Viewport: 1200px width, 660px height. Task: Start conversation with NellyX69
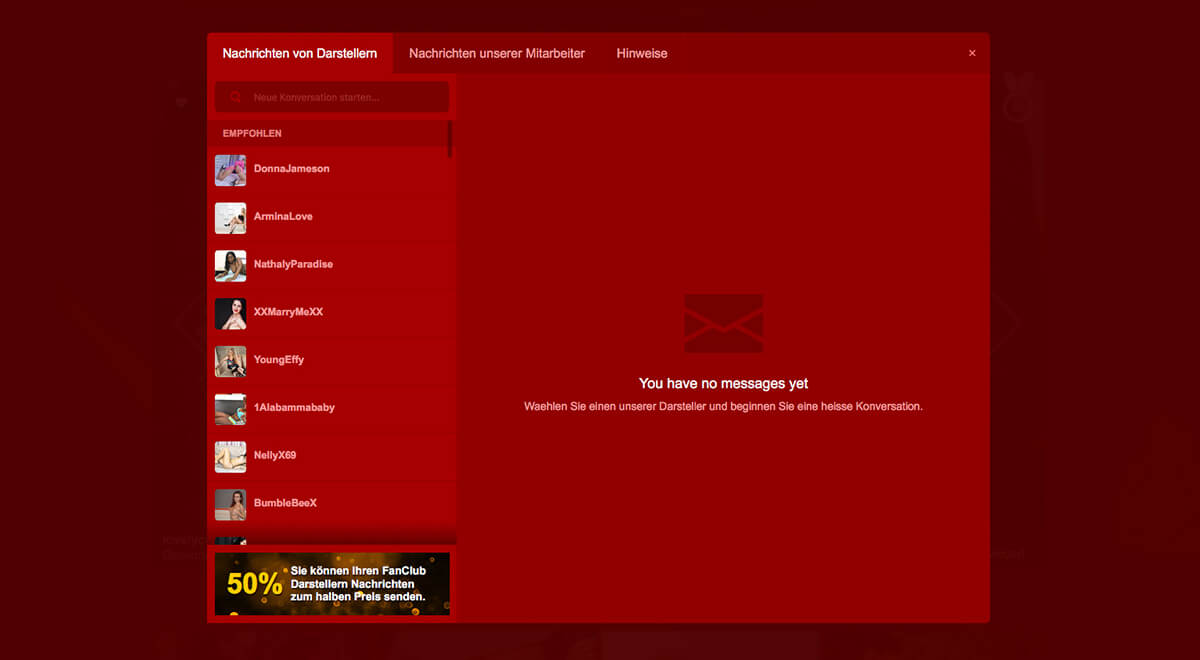click(330, 456)
